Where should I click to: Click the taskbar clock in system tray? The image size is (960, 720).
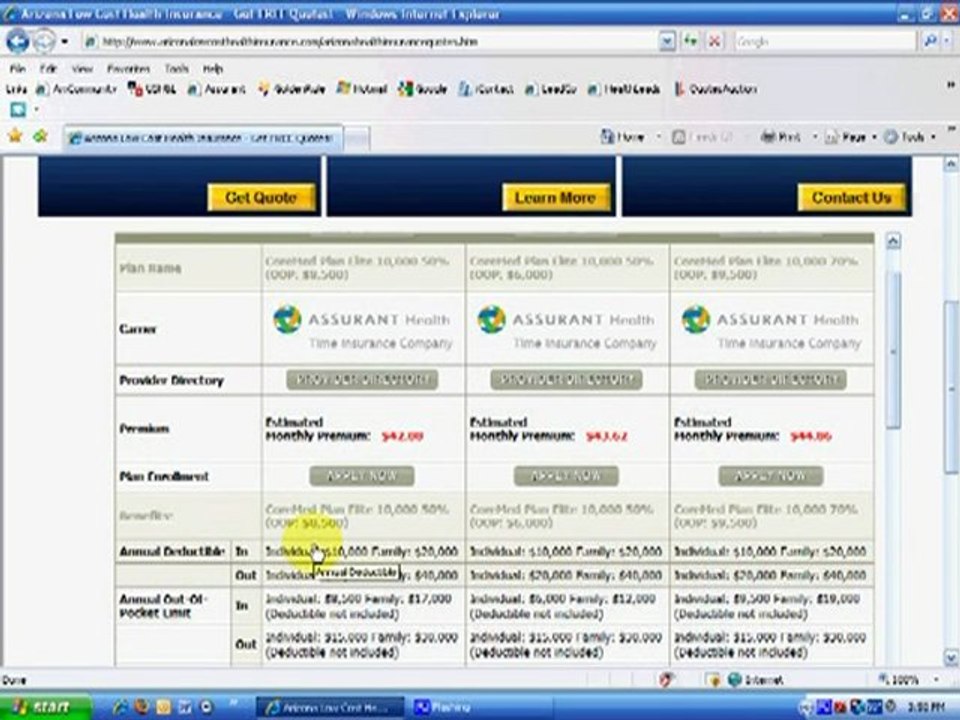[924, 708]
